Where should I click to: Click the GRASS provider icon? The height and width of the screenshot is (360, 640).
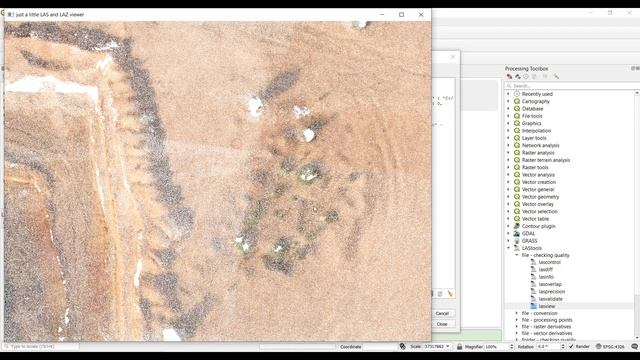pyautogui.click(x=517, y=241)
